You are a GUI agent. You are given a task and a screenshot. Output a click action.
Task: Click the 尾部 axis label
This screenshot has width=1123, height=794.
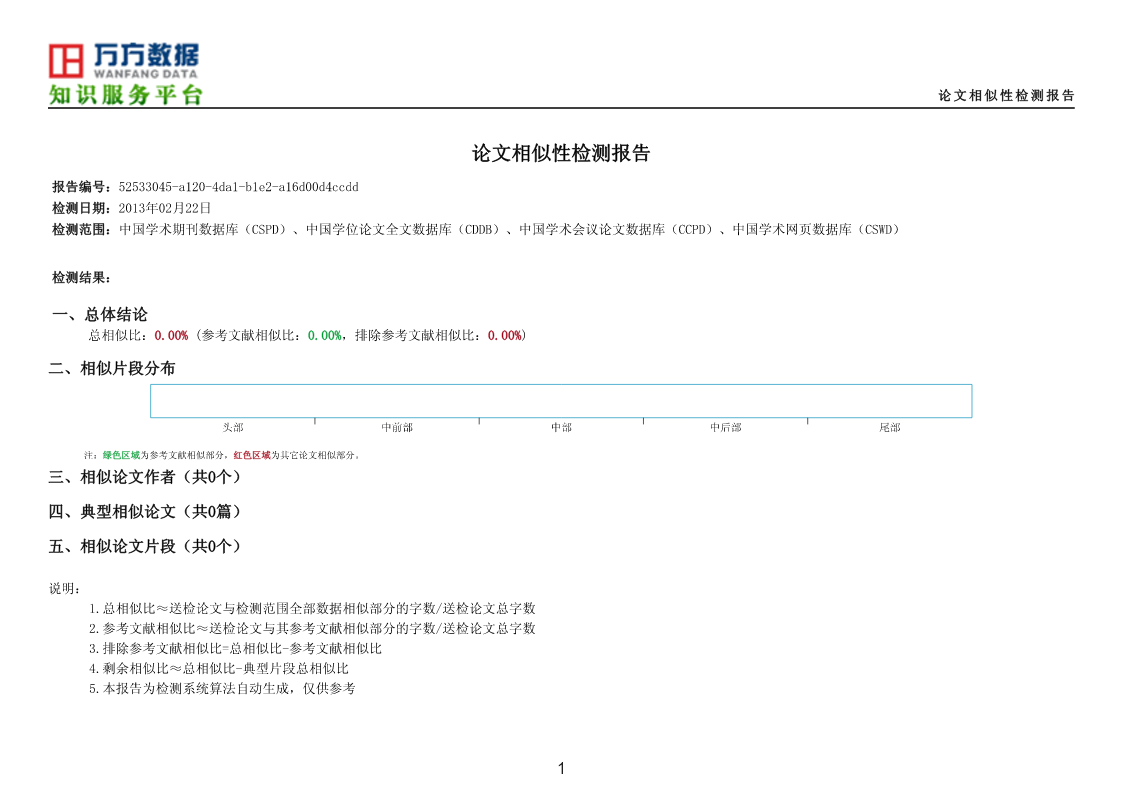pyautogui.click(x=890, y=427)
